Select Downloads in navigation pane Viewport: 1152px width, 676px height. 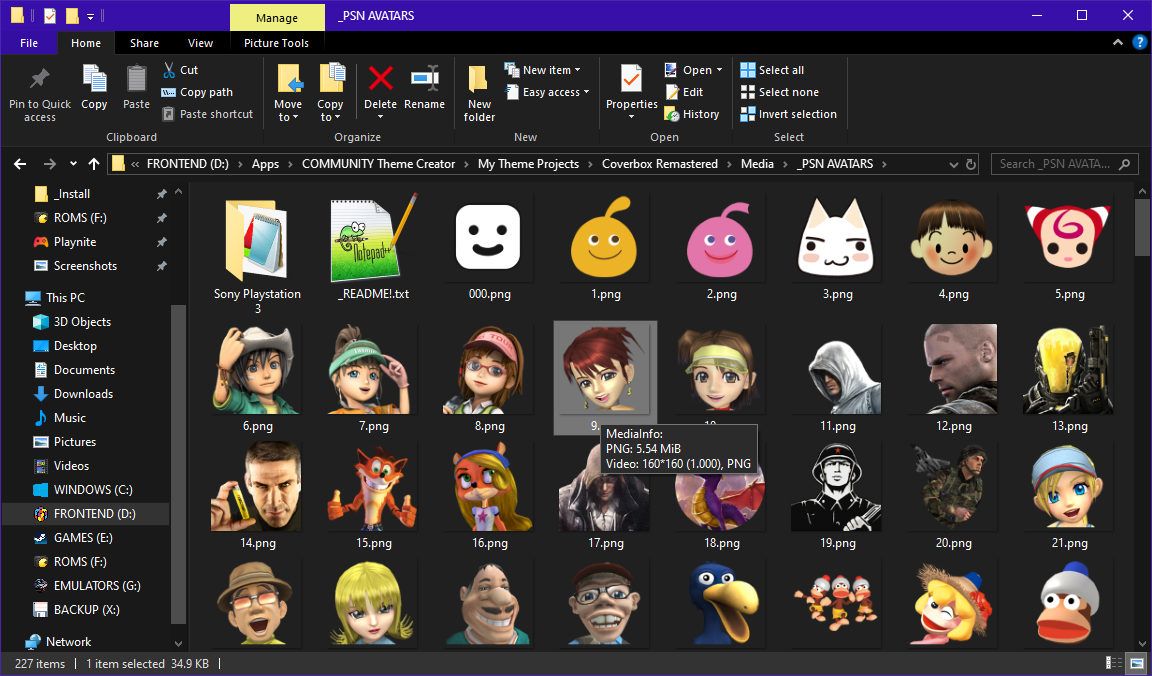(x=83, y=394)
